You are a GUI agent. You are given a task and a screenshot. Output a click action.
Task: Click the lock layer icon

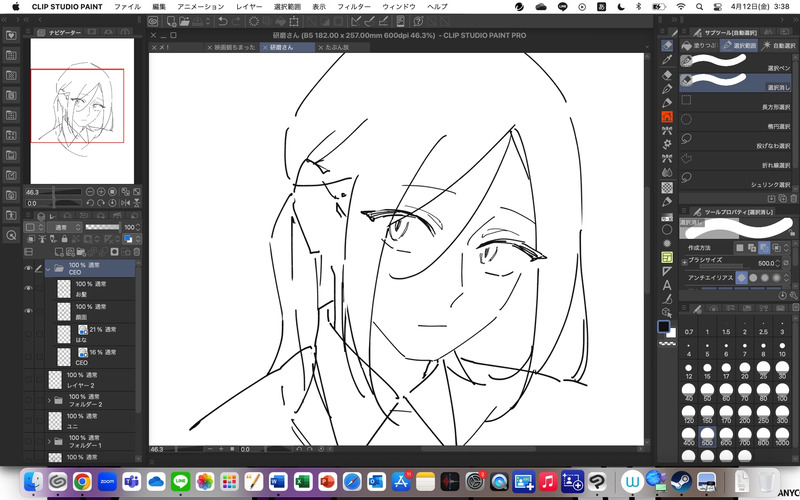click(64, 239)
